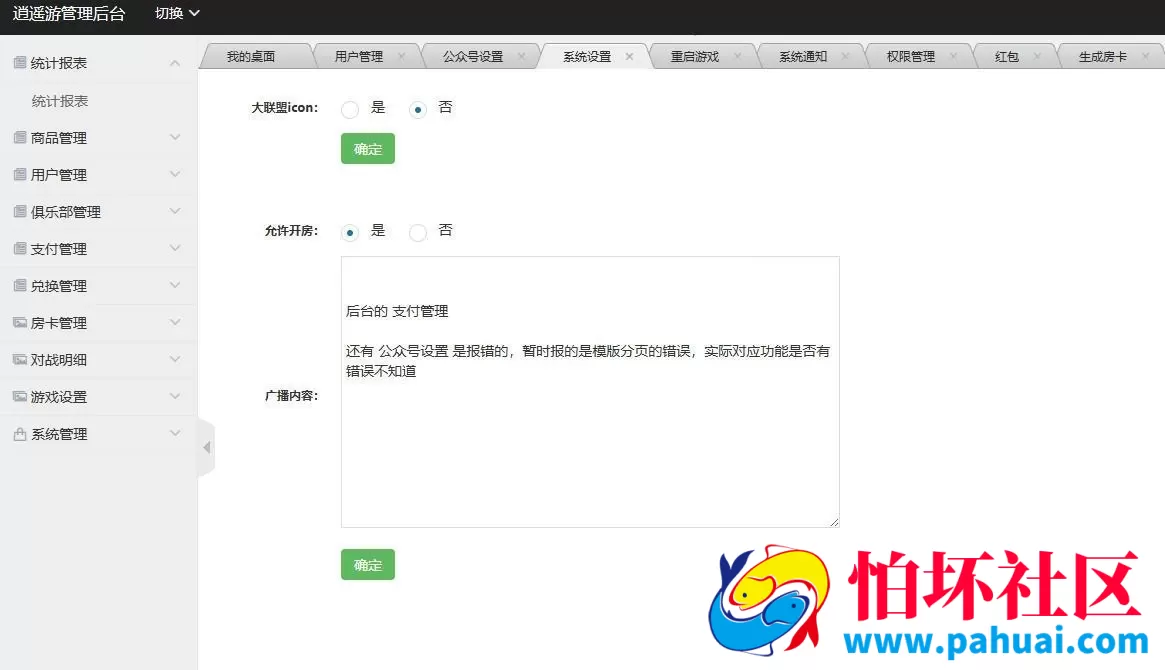Image resolution: width=1165 pixels, height=670 pixels.
Task: Collapse the 统计报表 menu chevron
Action: 175,63
